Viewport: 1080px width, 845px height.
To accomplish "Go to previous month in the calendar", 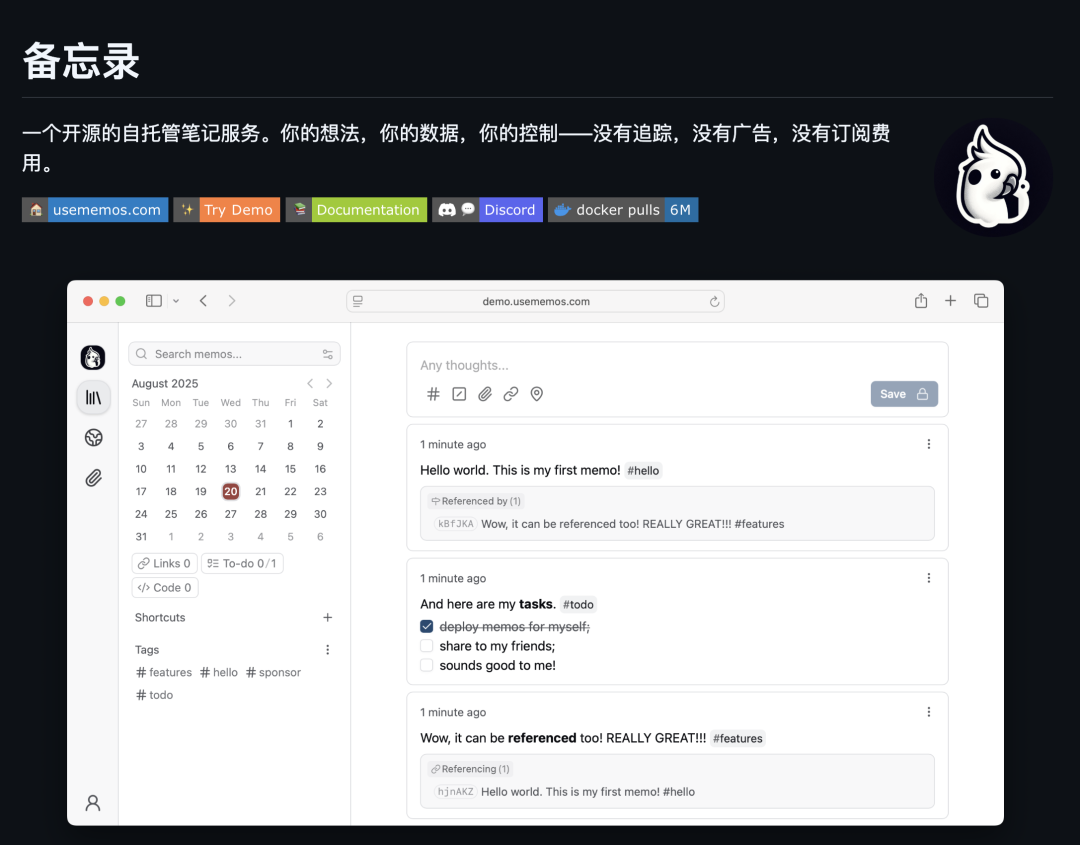I will (x=310, y=383).
